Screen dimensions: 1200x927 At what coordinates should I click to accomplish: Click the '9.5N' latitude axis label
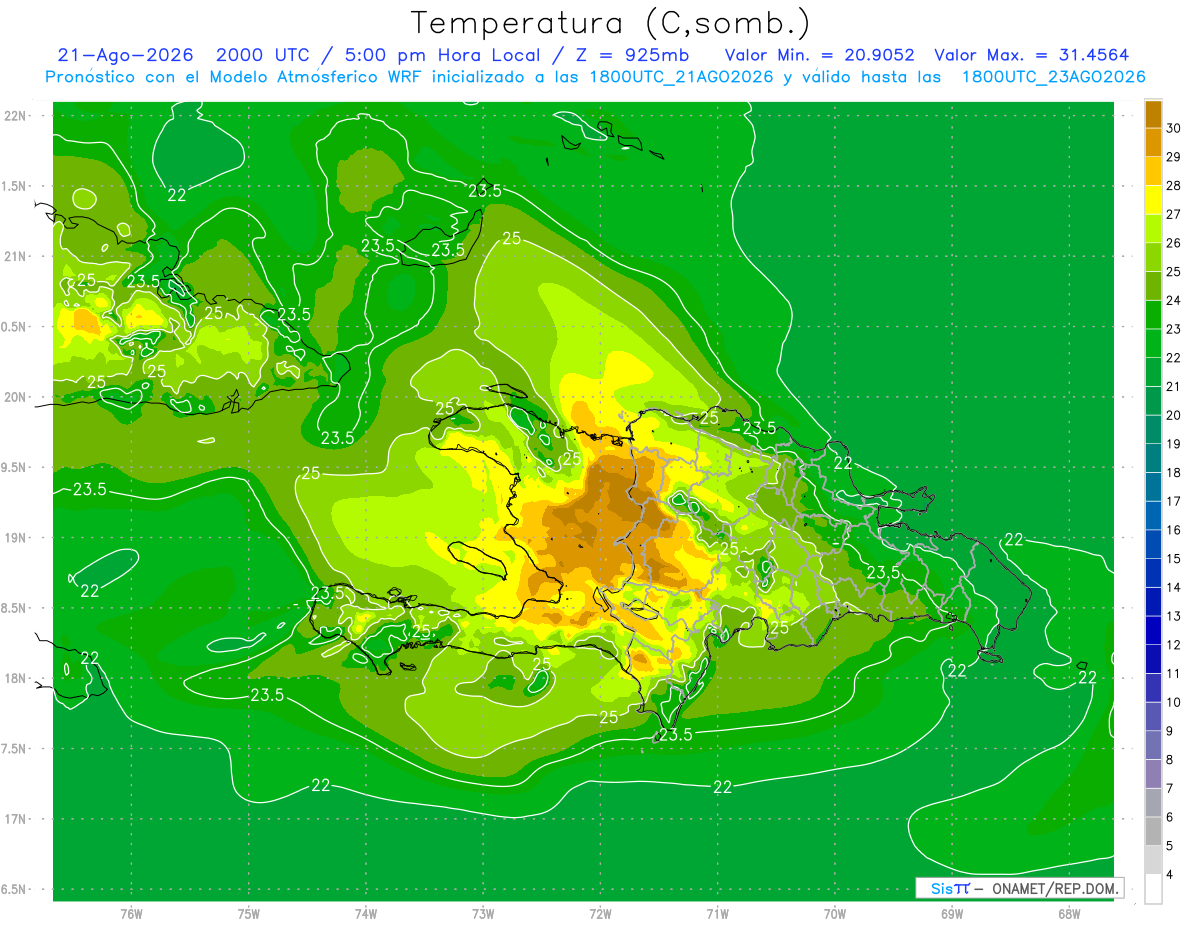tap(16, 467)
